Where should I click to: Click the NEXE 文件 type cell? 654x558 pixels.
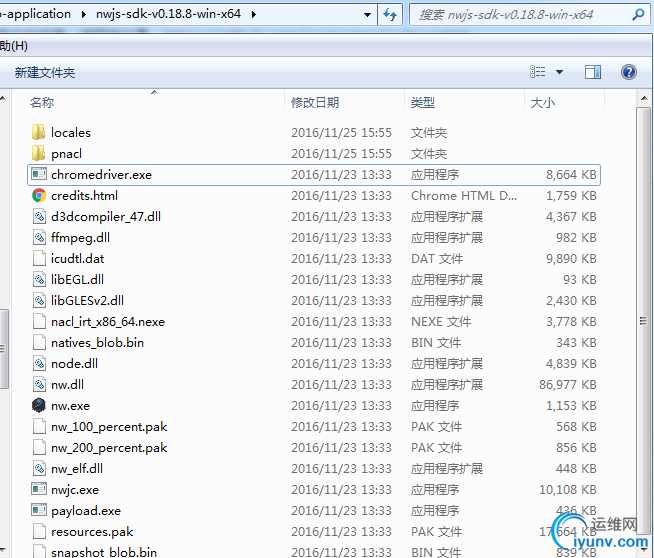coord(441,322)
